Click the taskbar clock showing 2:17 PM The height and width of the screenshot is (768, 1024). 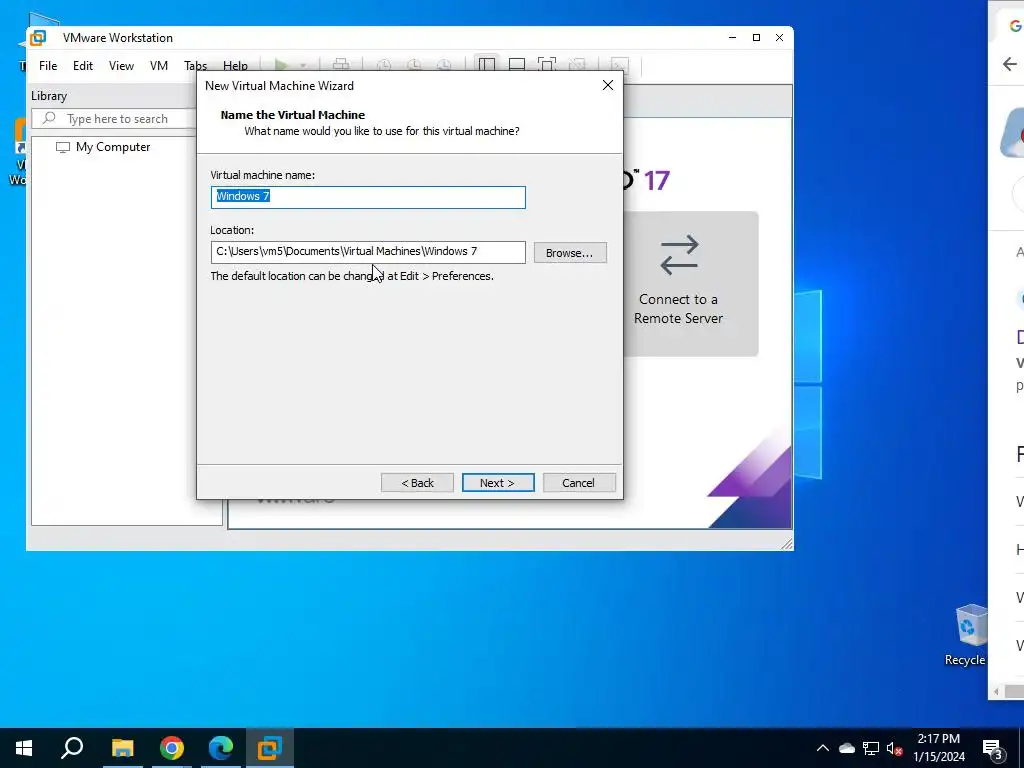click(938, 748)
